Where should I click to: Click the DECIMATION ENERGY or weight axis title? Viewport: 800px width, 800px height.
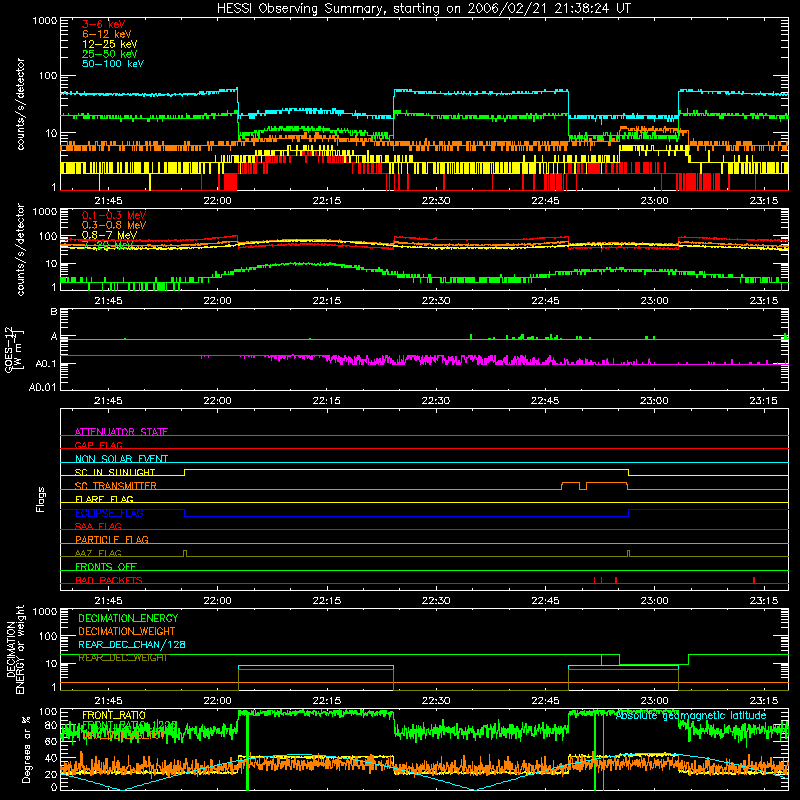15,649
